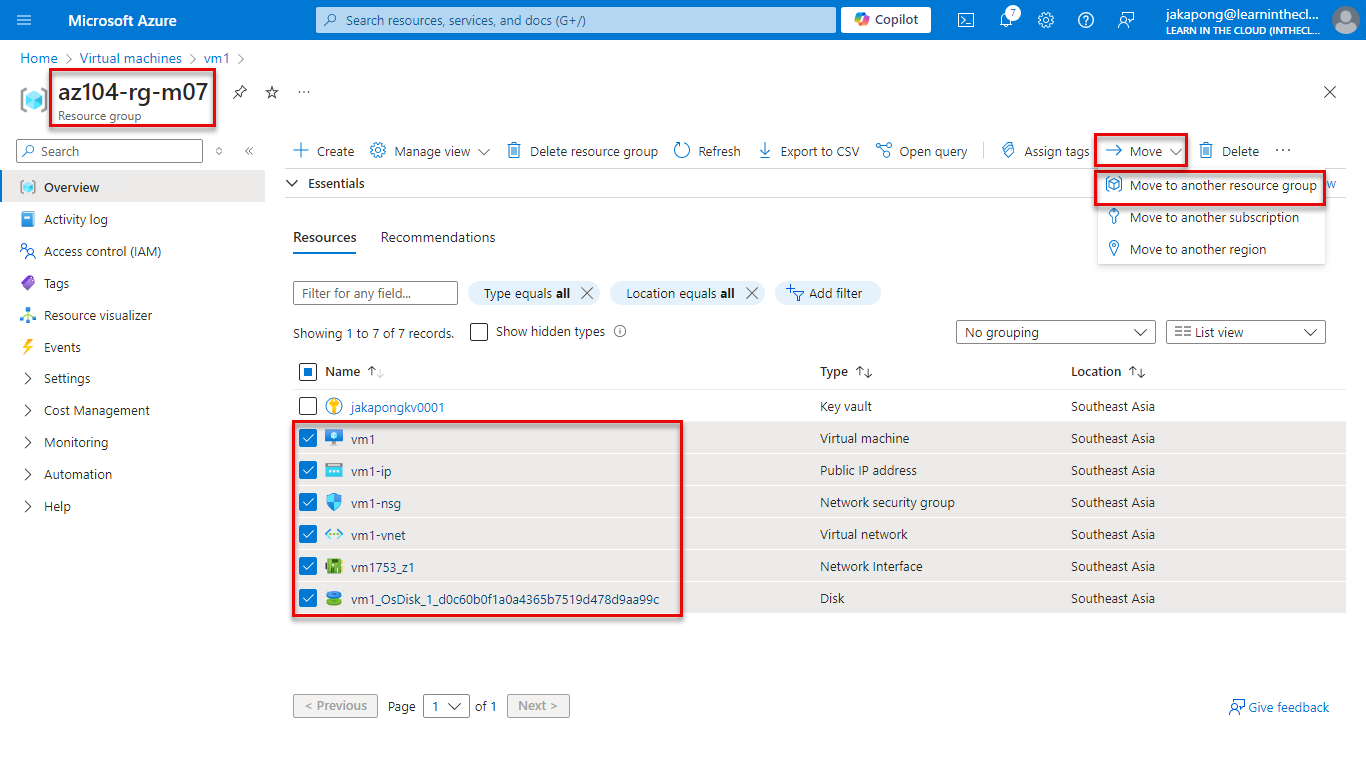
Task: Click the Copilot button
Action: pos(886,20)
